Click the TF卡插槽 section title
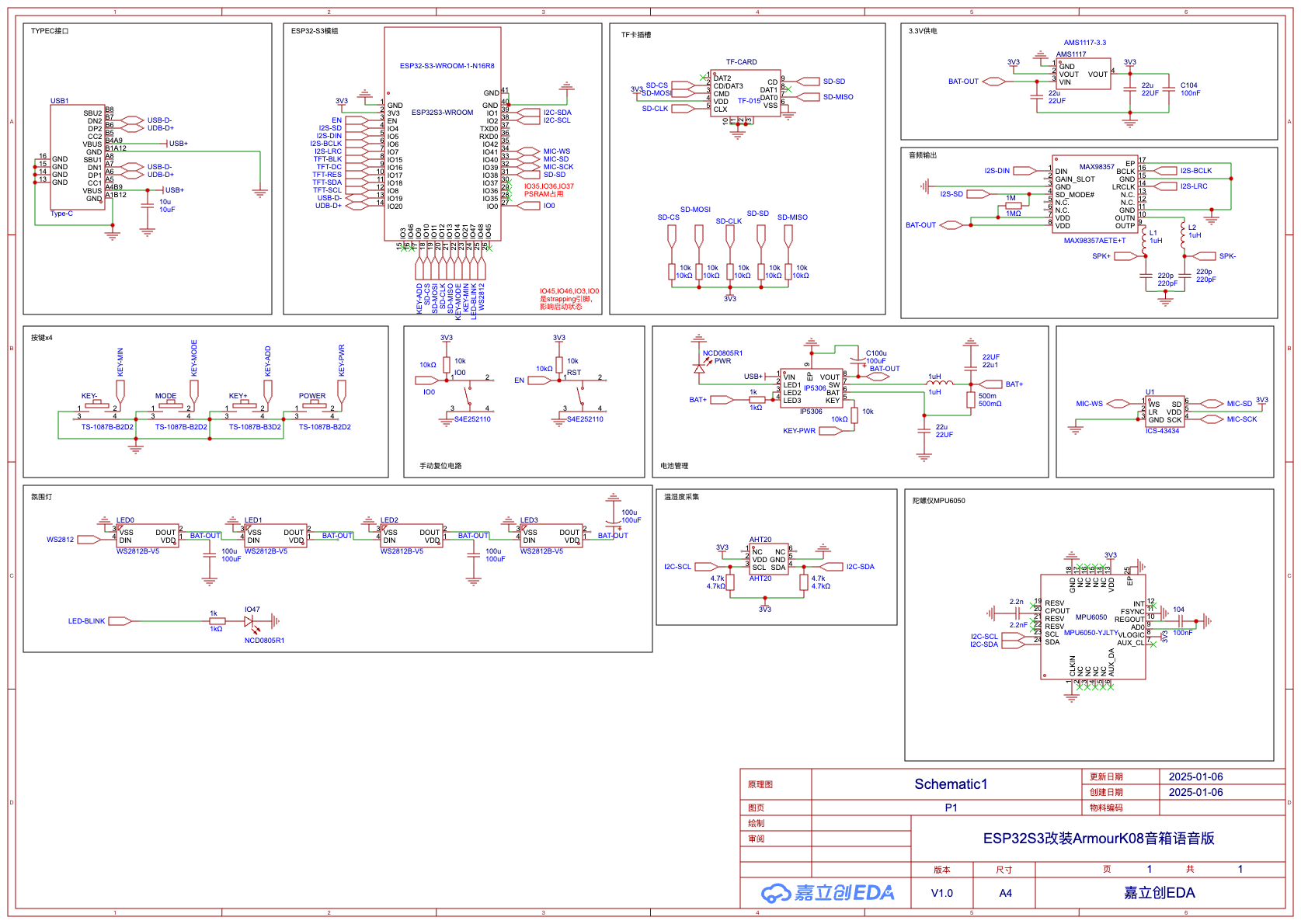This screenshot has width=1301, height=924. click(x=636, y=35)
